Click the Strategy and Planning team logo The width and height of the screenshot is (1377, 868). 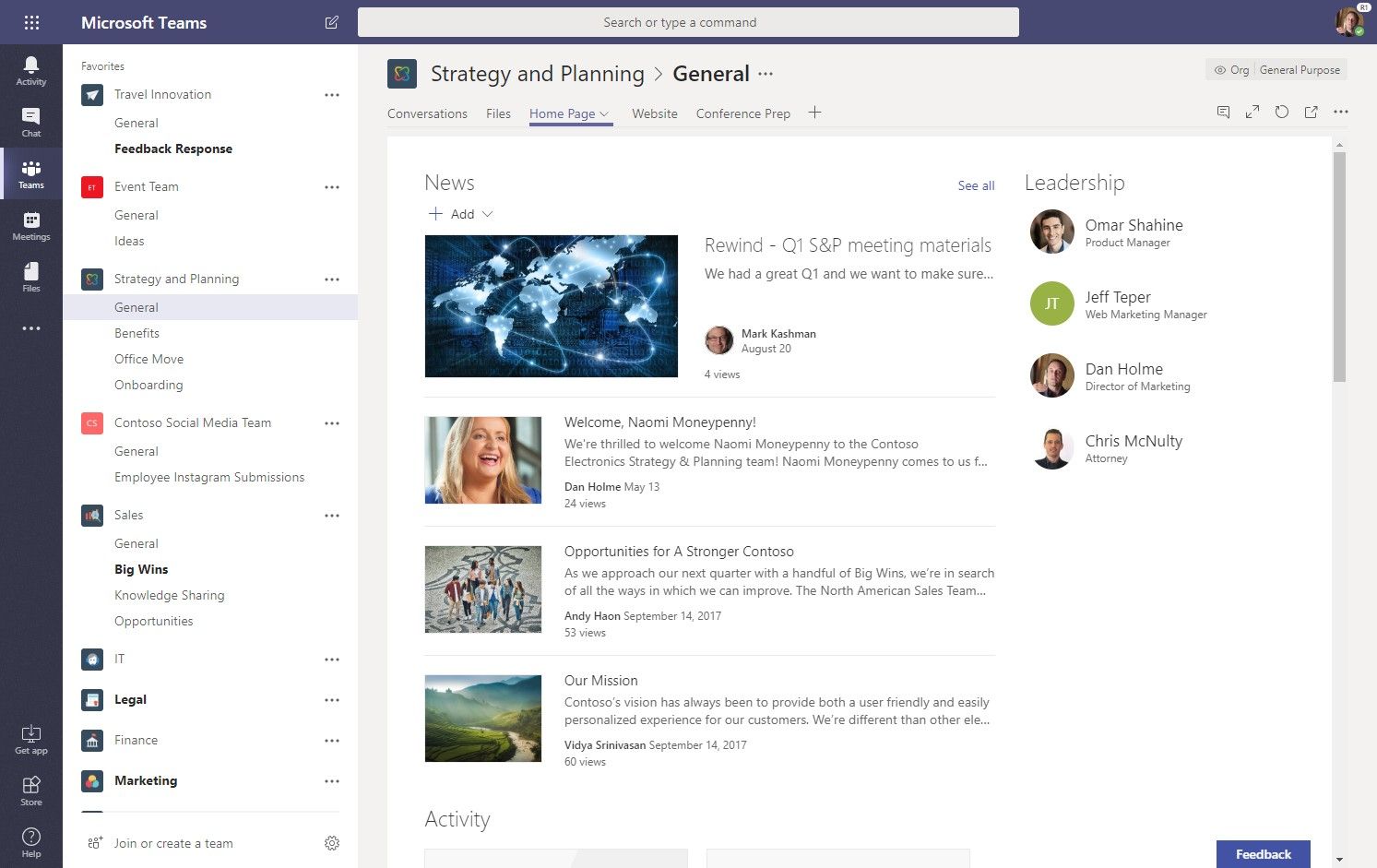[x=402, y=74]
